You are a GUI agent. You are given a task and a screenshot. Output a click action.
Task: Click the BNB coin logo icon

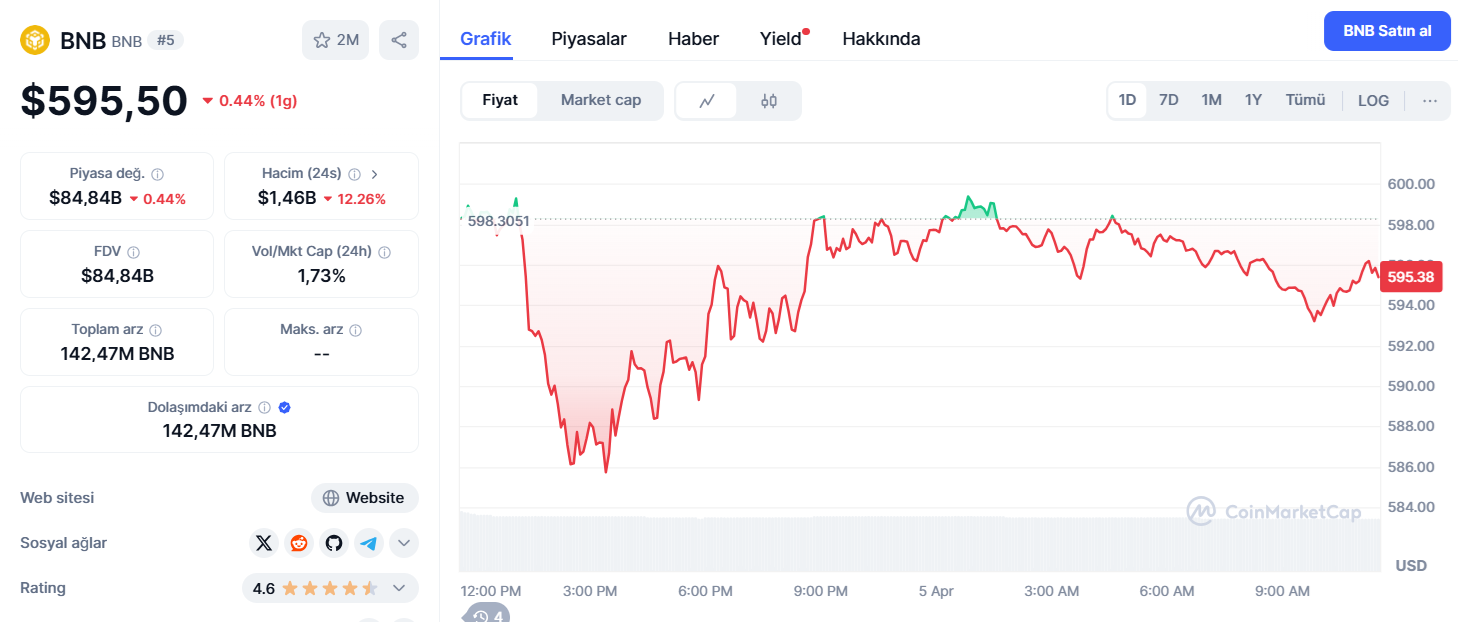pyautogui.click(x=35, y=40)
